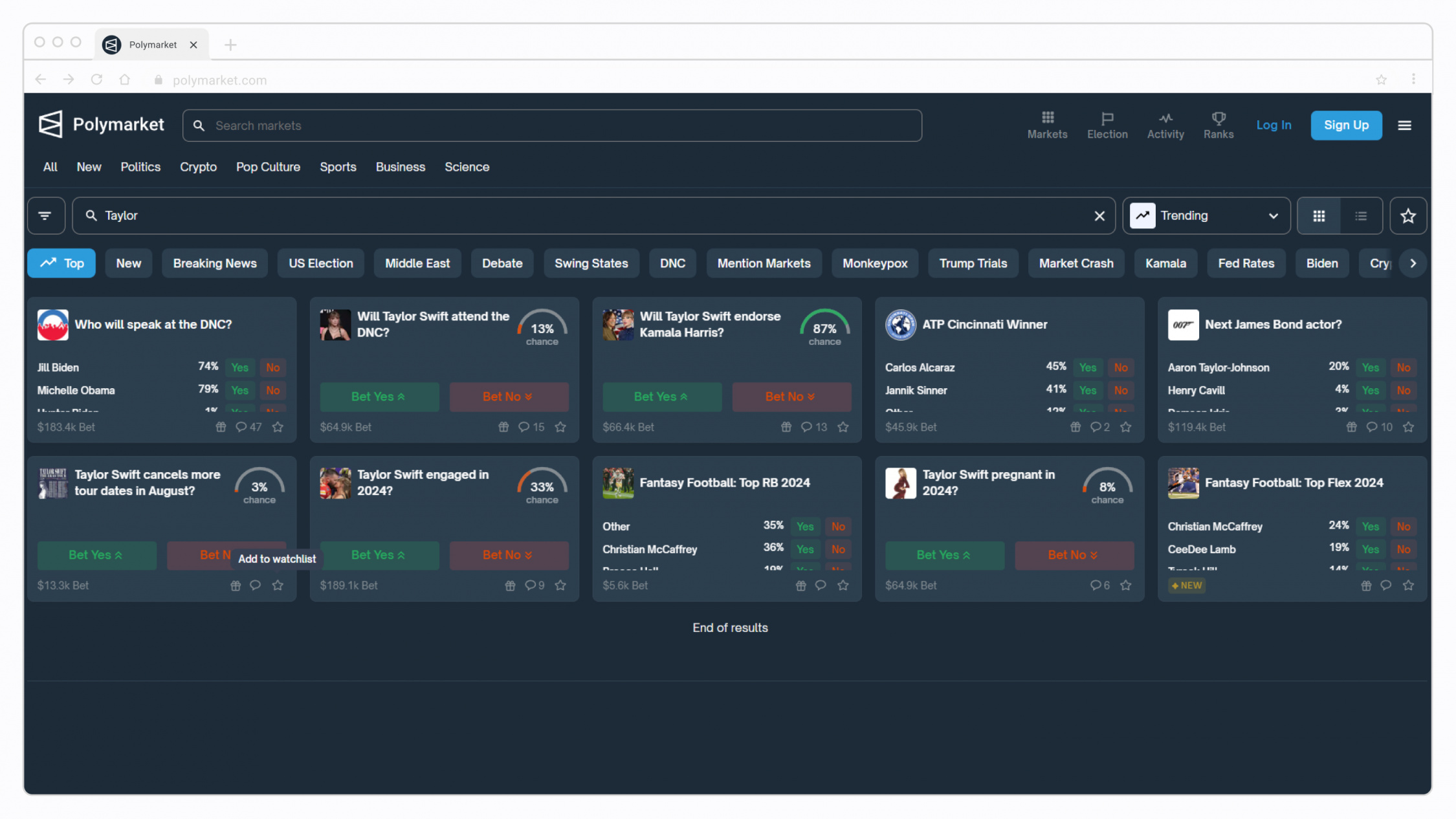Bet No on Taylor Swift pregnant in 2024
The image size is (1456, 819).
tap(1074, 555)
